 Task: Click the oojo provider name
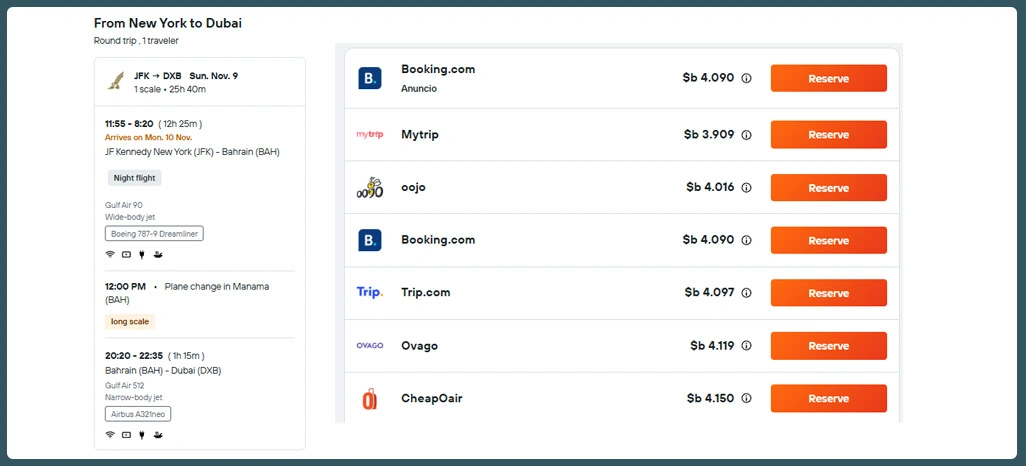414,188
